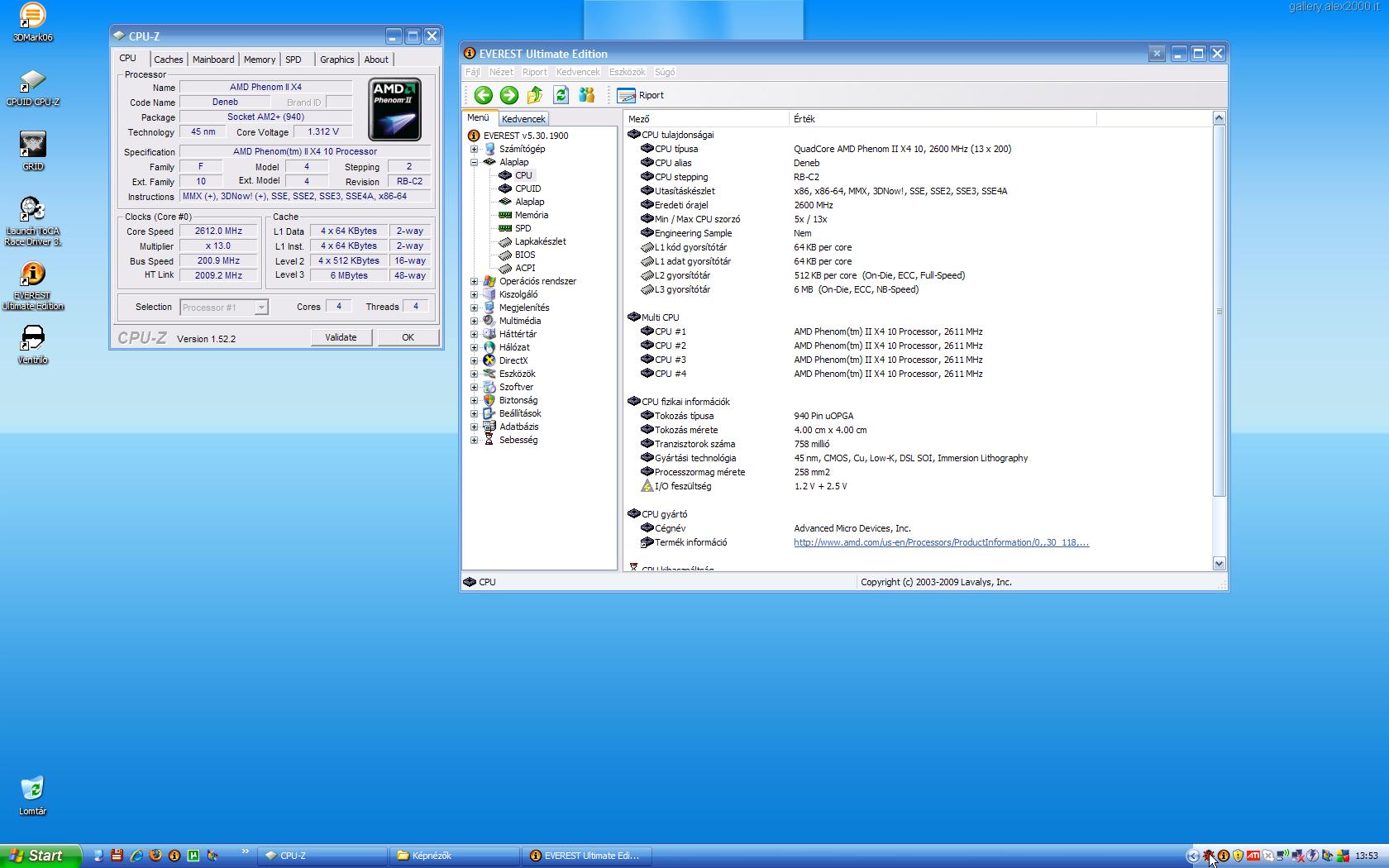Open CPUID CPU-Z desktop shortcut

[x=32, y=87]
